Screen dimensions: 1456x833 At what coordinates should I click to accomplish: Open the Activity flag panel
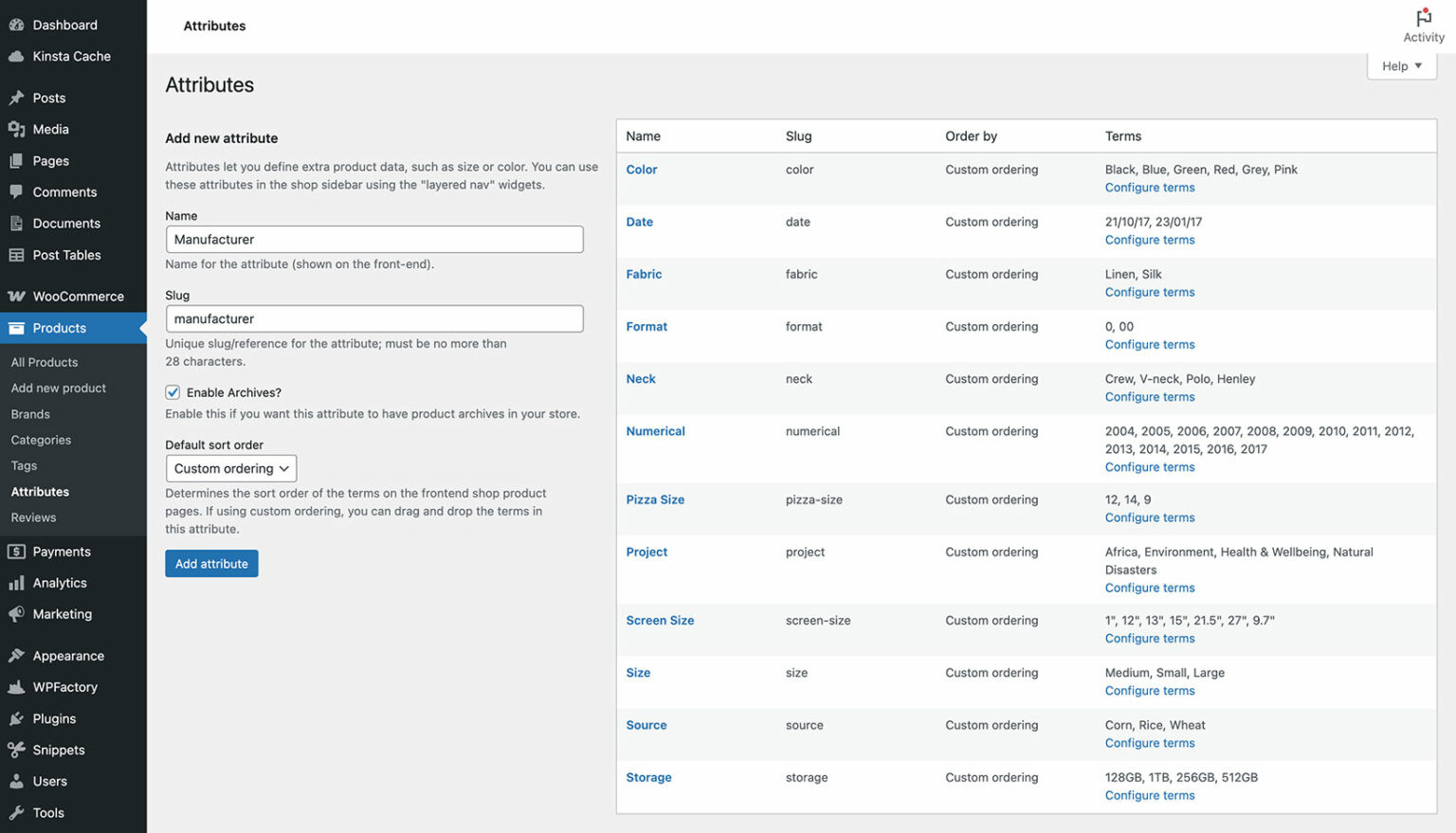pyautogui.click(x=1424, y=26)
